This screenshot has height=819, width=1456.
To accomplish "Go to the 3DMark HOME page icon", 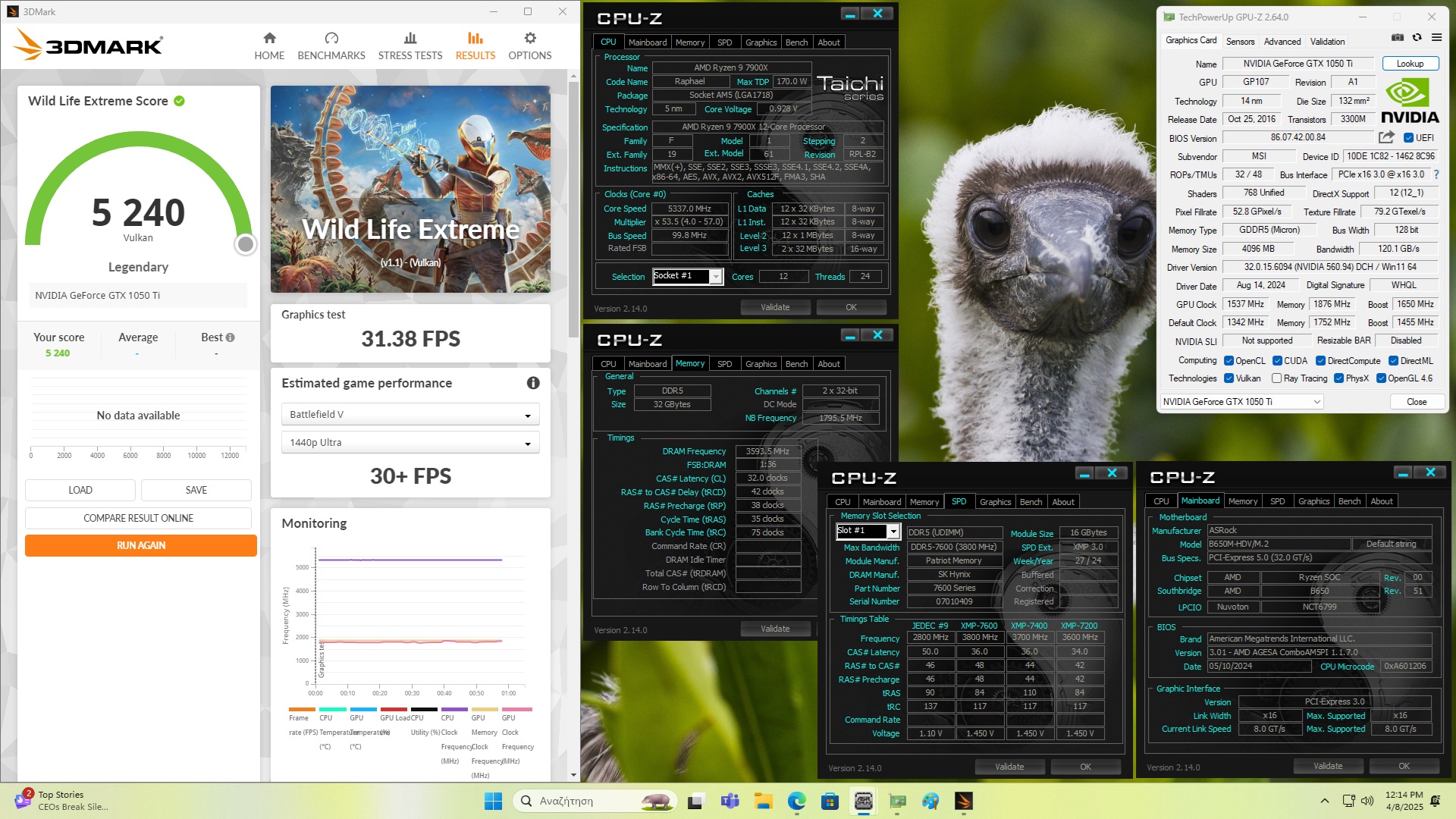I will (269, 38).
